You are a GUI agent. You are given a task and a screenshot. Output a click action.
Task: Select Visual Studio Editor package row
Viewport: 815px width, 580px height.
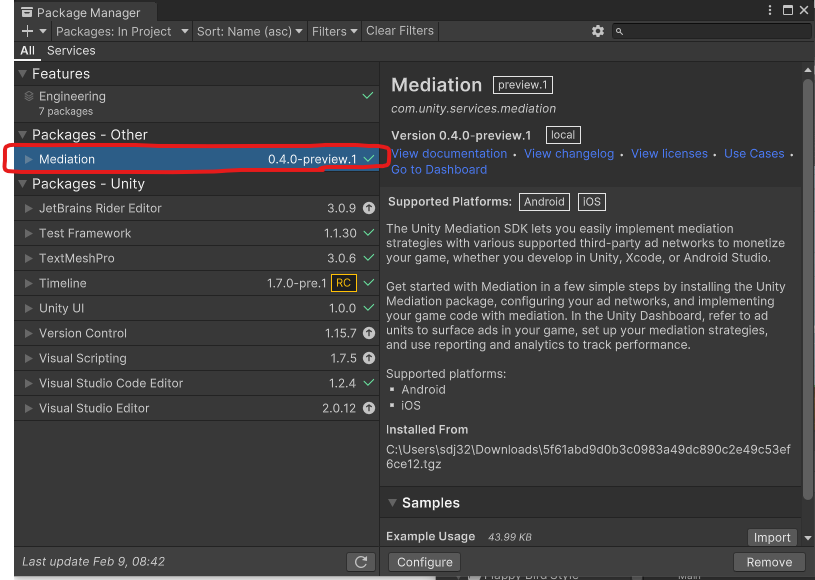point(197,408)
